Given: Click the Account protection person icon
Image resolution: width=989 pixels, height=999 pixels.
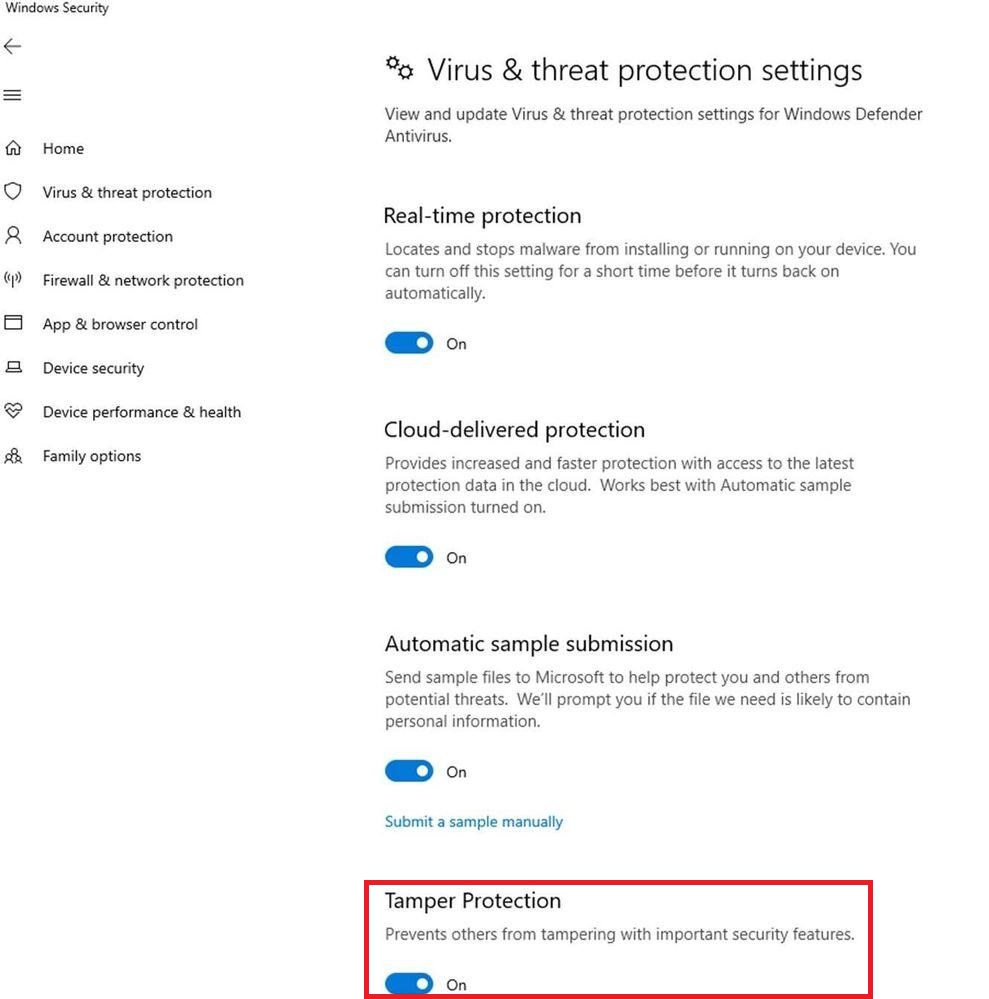Looking at the screenshot, I should pyautogui.click(x=13, y=236).
